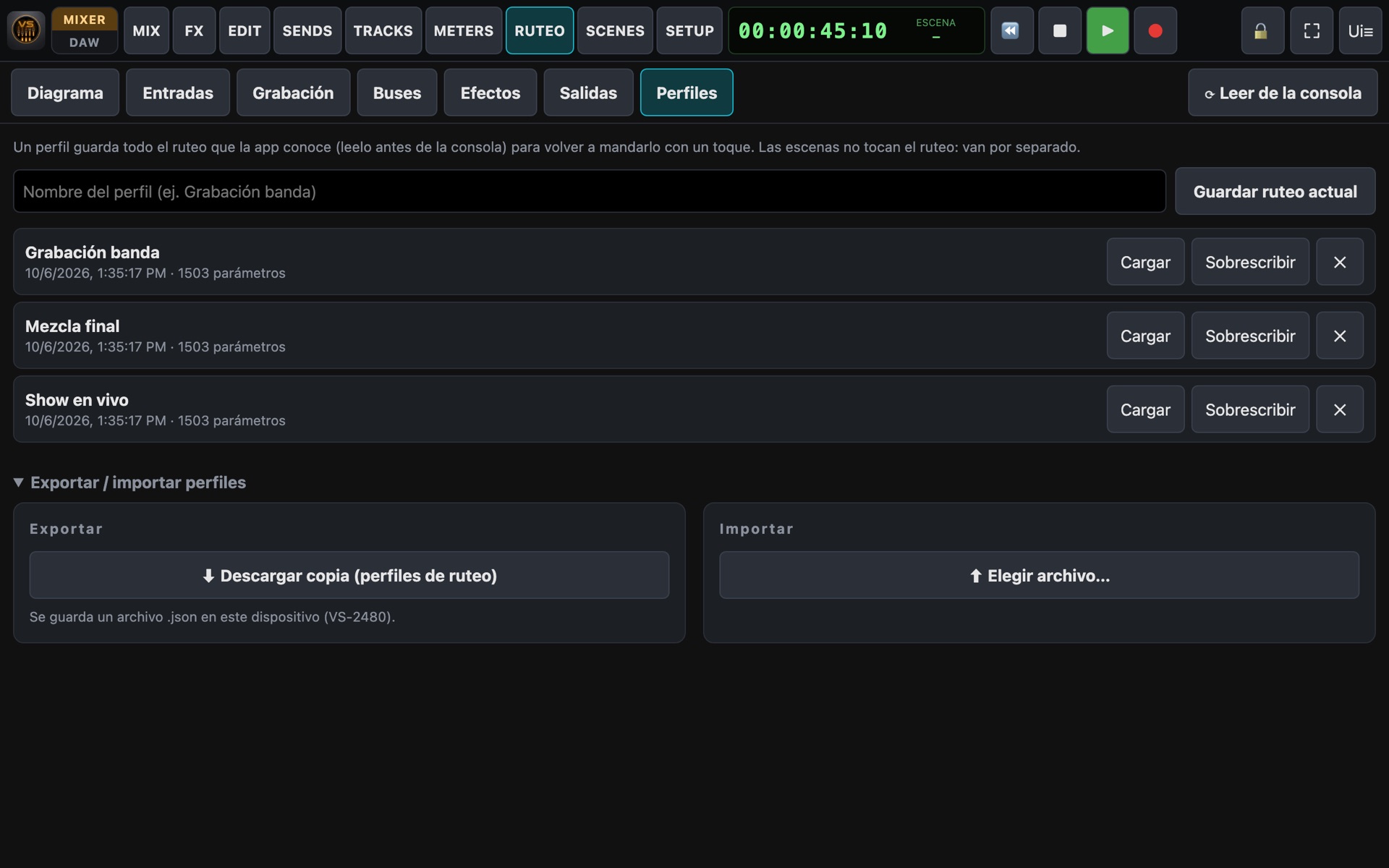Open the SCENES tab
1389x868 pixels.
point(615,30)
